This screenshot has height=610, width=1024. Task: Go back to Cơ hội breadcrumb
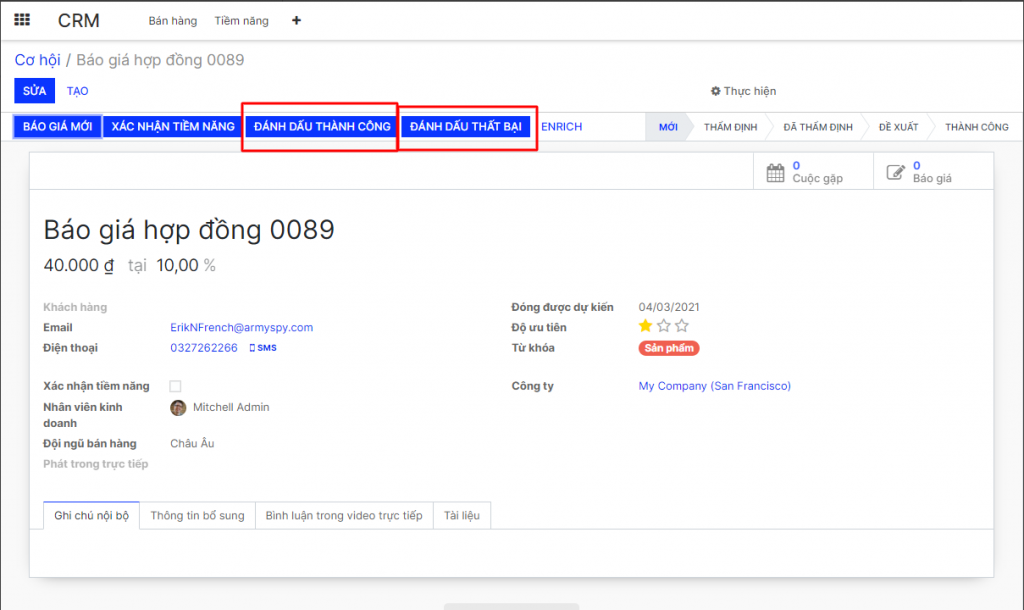point(37,60)
